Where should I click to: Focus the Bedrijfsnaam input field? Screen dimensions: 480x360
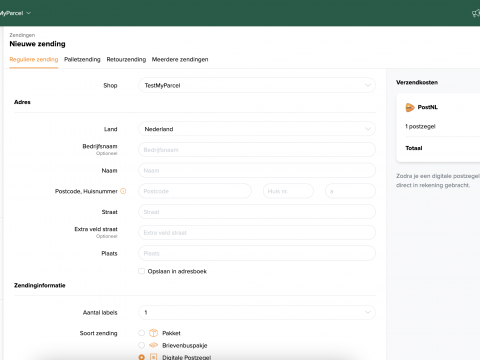(257, 150)
